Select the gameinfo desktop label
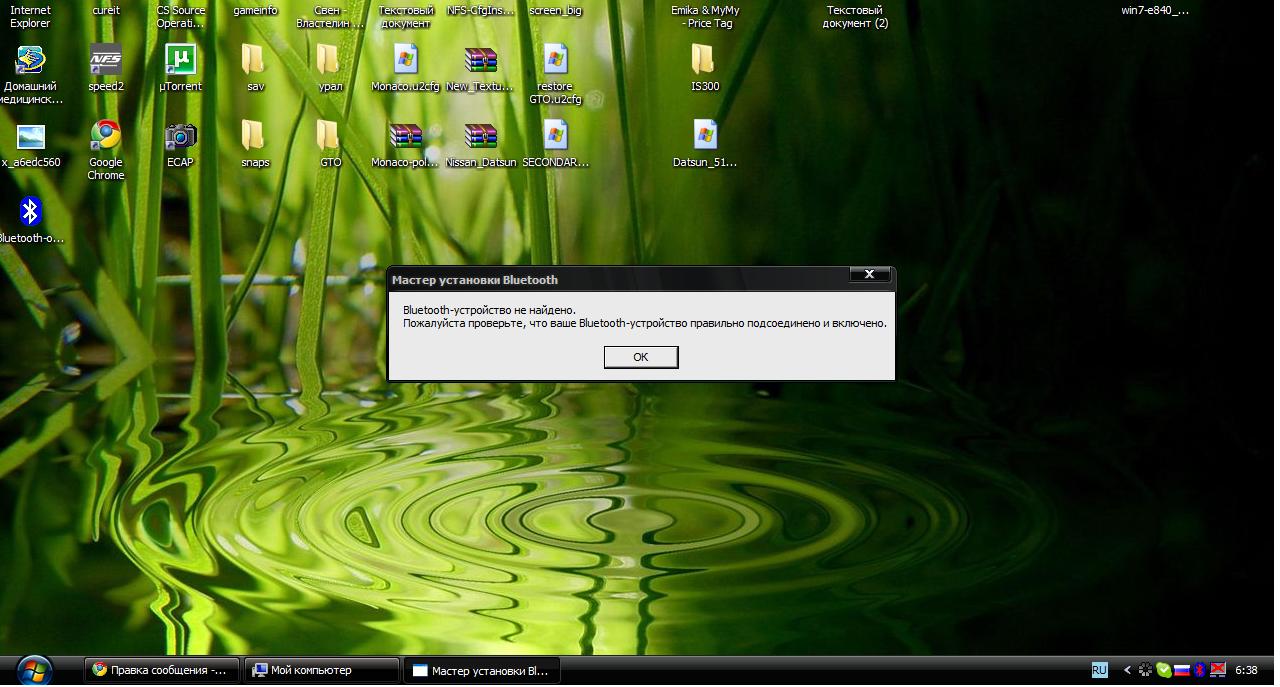 [255, 11]
